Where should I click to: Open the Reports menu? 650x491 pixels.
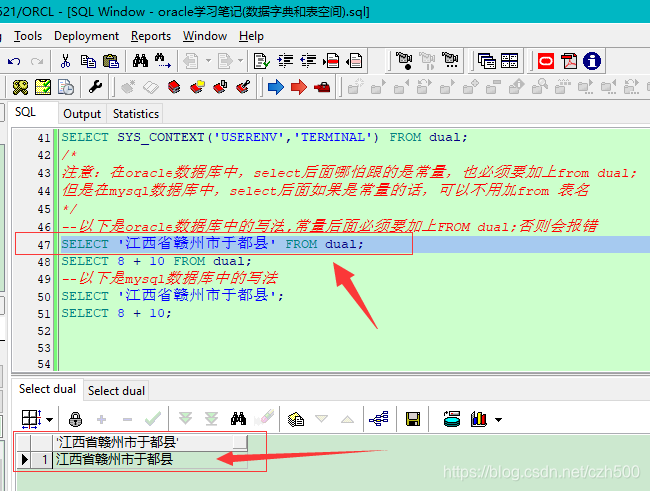coord(151,36)
